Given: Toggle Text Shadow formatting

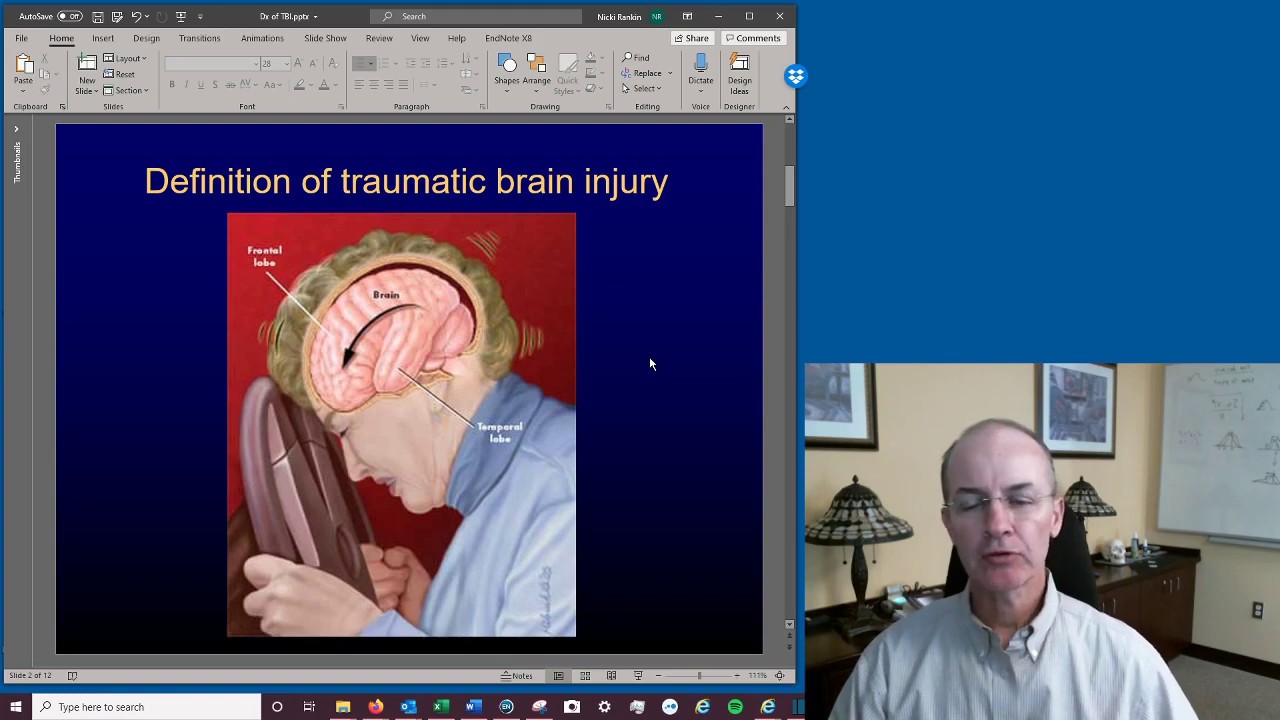Looking at the screenshot, I should [214, 85].
